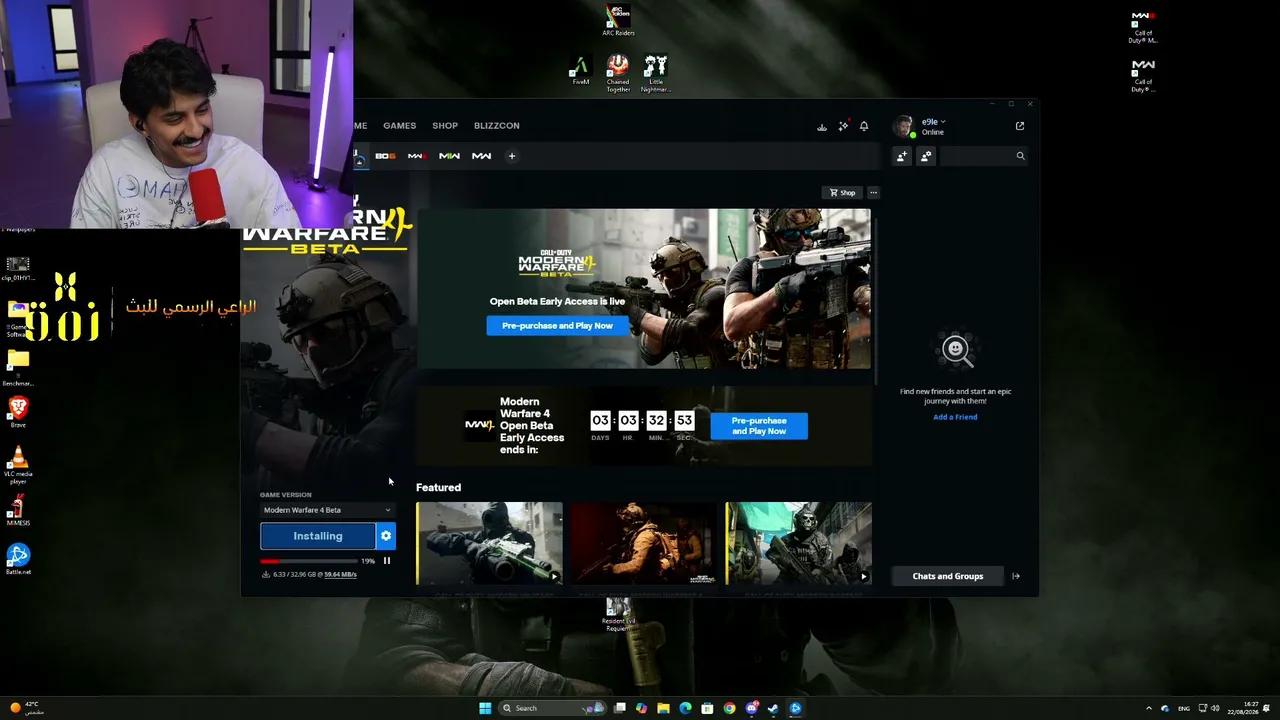Open ARC Raiders desktop shortcut
This screenshot has width=1280, height=720.
click(x=618, y=20)
